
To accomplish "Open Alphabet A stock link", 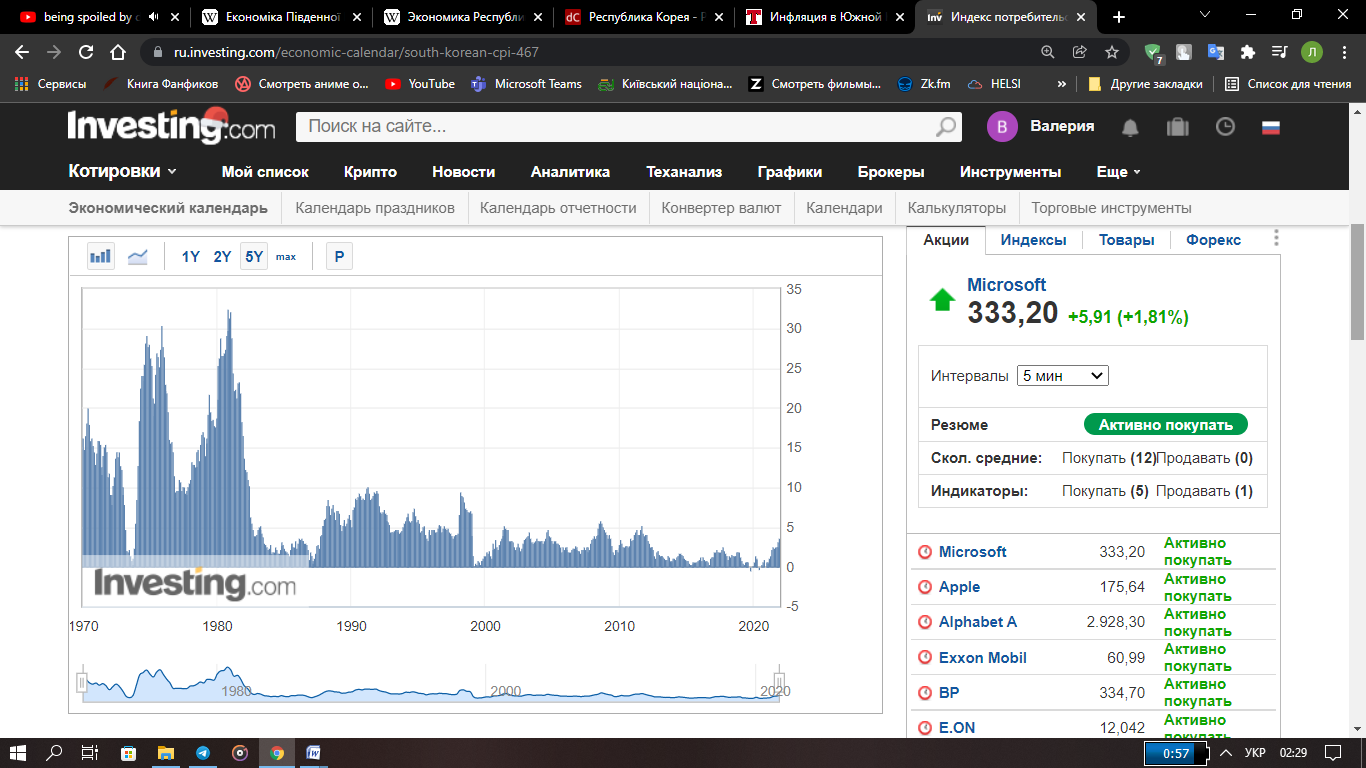I will (x=977, y=622).
